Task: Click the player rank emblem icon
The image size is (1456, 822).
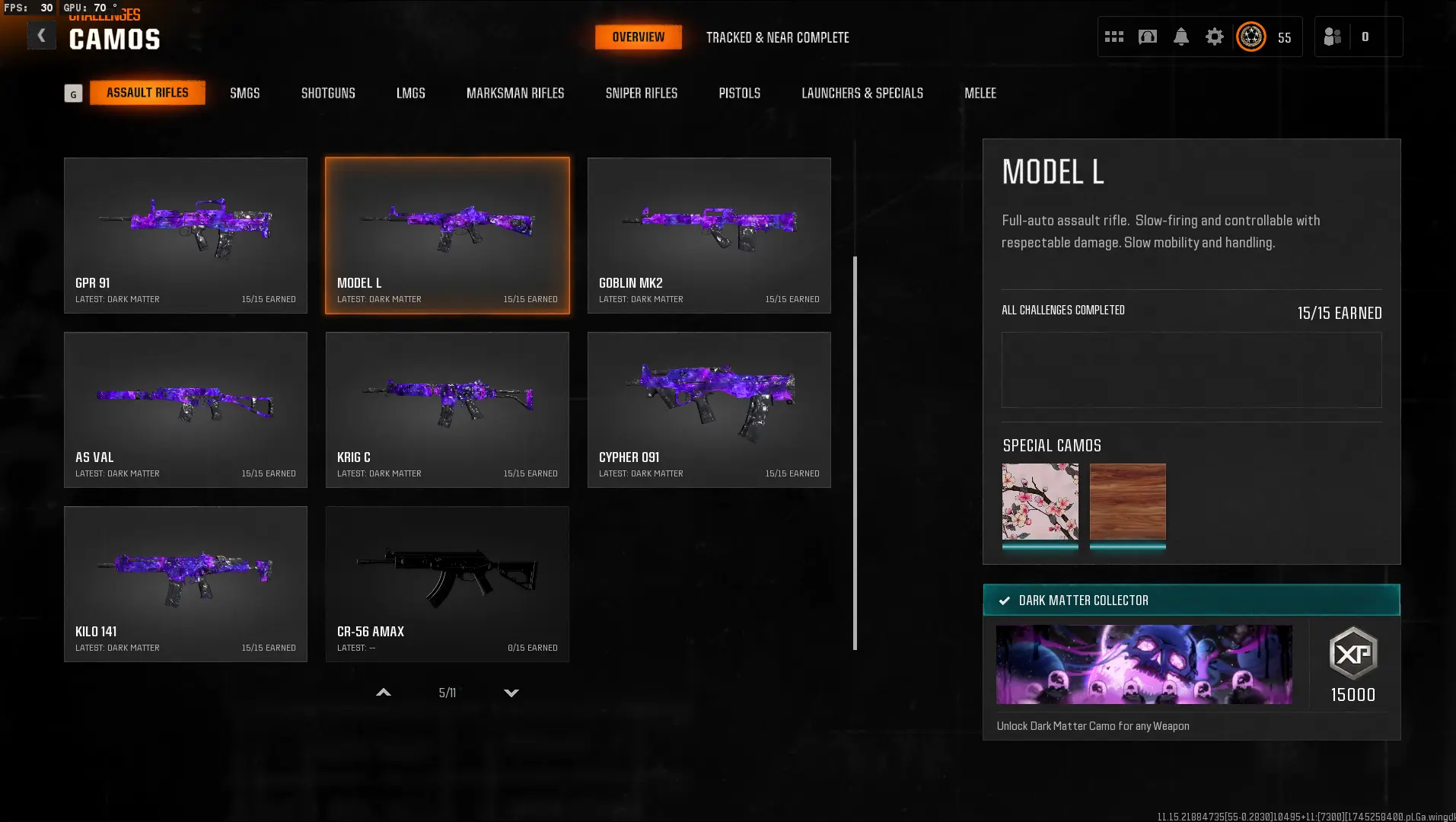Action: tap(1251, 37)
